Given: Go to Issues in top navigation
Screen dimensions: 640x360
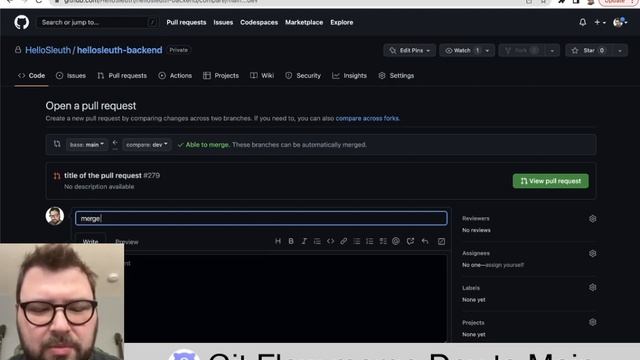Looking at the screenshot, I should pyautogui.click(x=223, y=22).
